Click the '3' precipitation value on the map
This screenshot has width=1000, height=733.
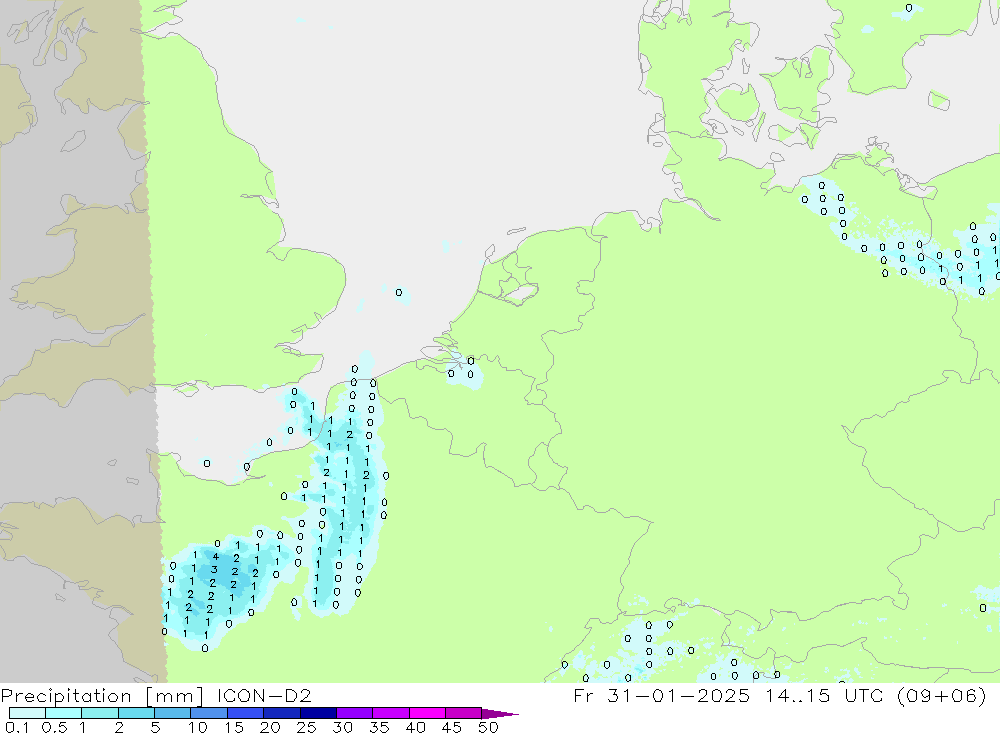[214, 570]
